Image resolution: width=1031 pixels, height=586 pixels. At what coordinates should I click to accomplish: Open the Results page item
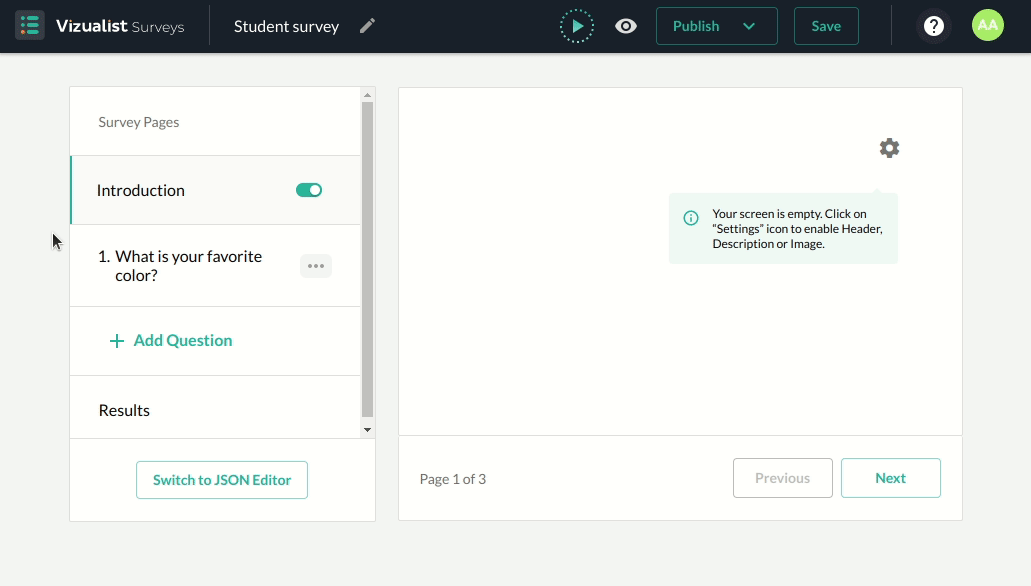tap(124, 410)
